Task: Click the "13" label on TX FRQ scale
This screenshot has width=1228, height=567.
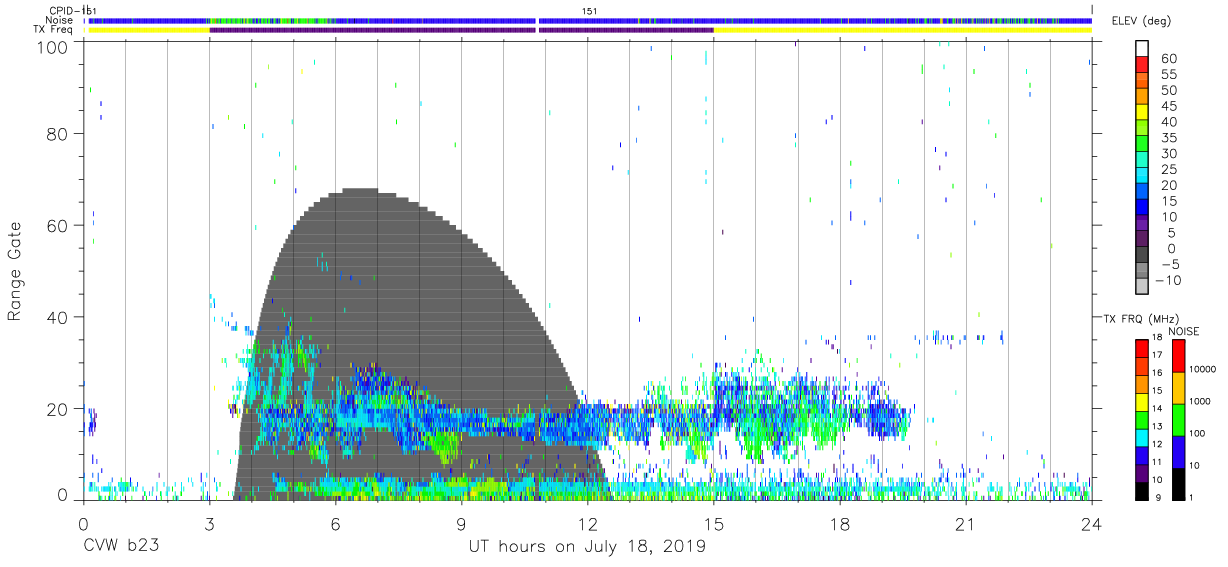Action: (1159, 428)
